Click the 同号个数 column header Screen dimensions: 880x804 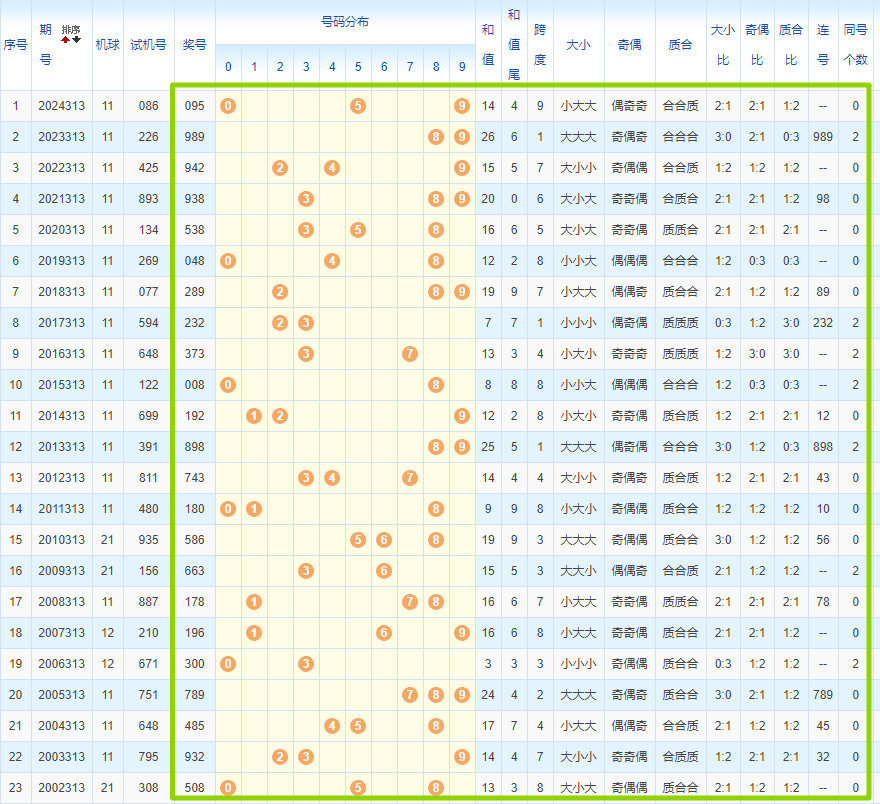(855, 45)
